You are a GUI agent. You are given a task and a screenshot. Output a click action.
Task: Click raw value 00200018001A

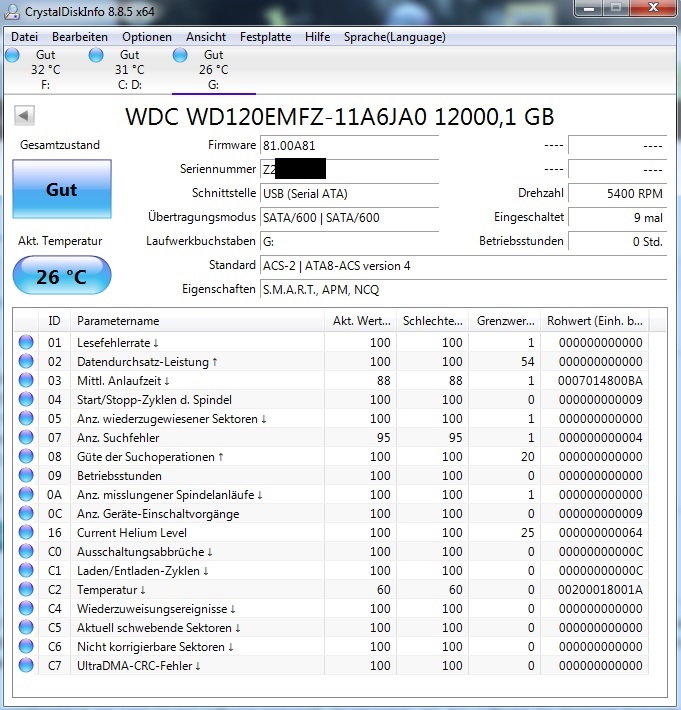point(600,590)
